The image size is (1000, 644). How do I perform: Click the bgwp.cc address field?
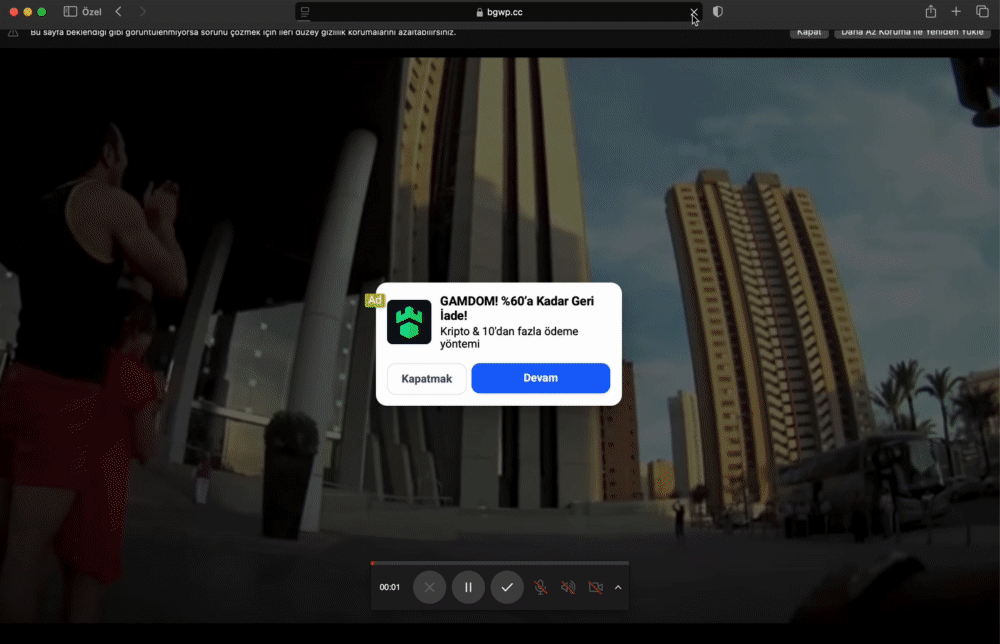pyautogui.click(x=499, y=12)
